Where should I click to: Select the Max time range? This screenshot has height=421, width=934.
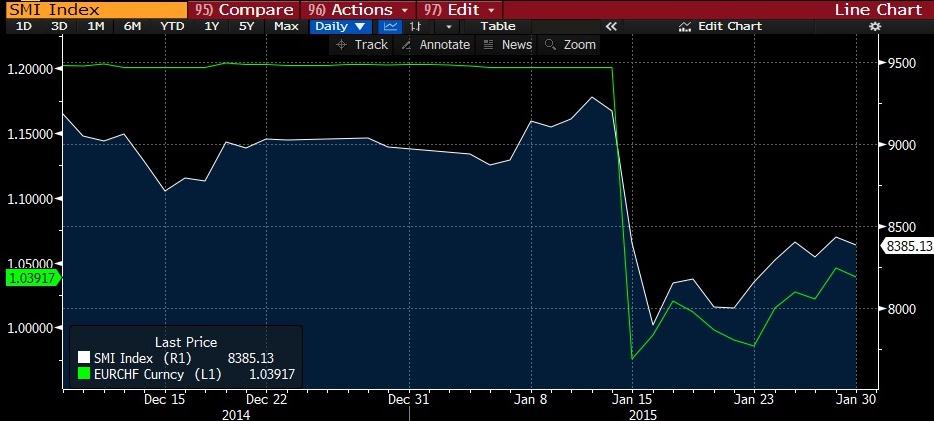pos(286,26)
